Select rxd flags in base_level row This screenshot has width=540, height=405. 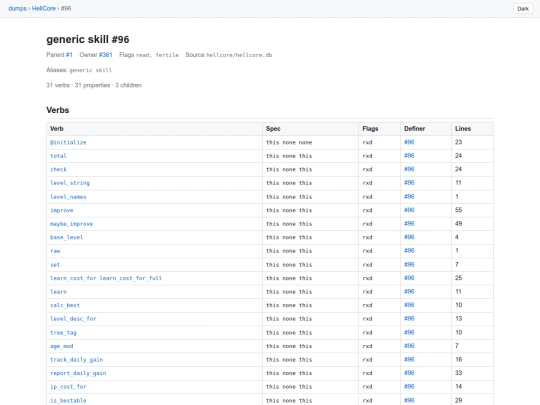pyautogui.click(x=367, y=237)
